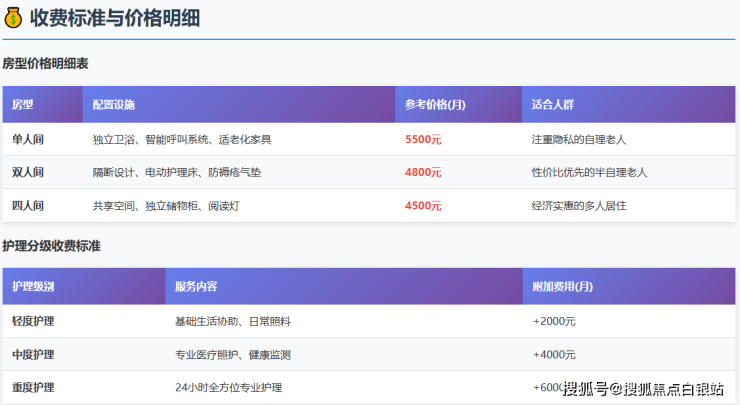Click the 护理级别 column header
This screenshot has height=405, width=740.
33,287
